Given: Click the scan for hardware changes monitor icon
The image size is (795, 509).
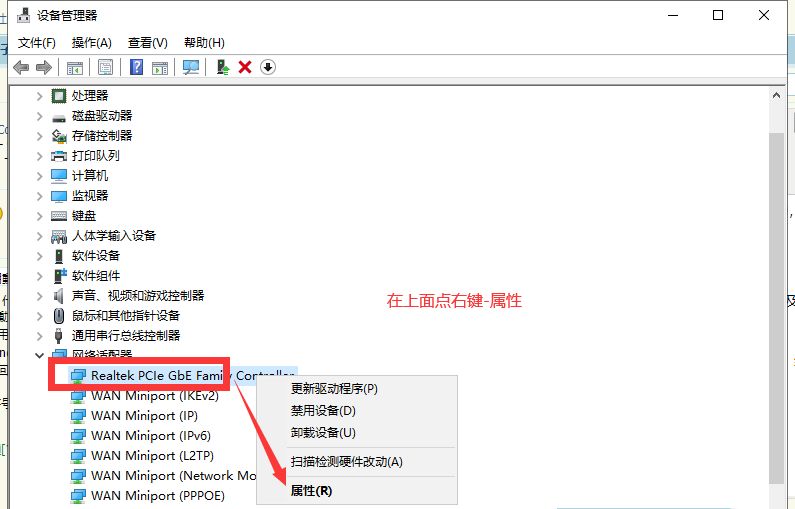Looking at the screenshot, I should point(191,67).
